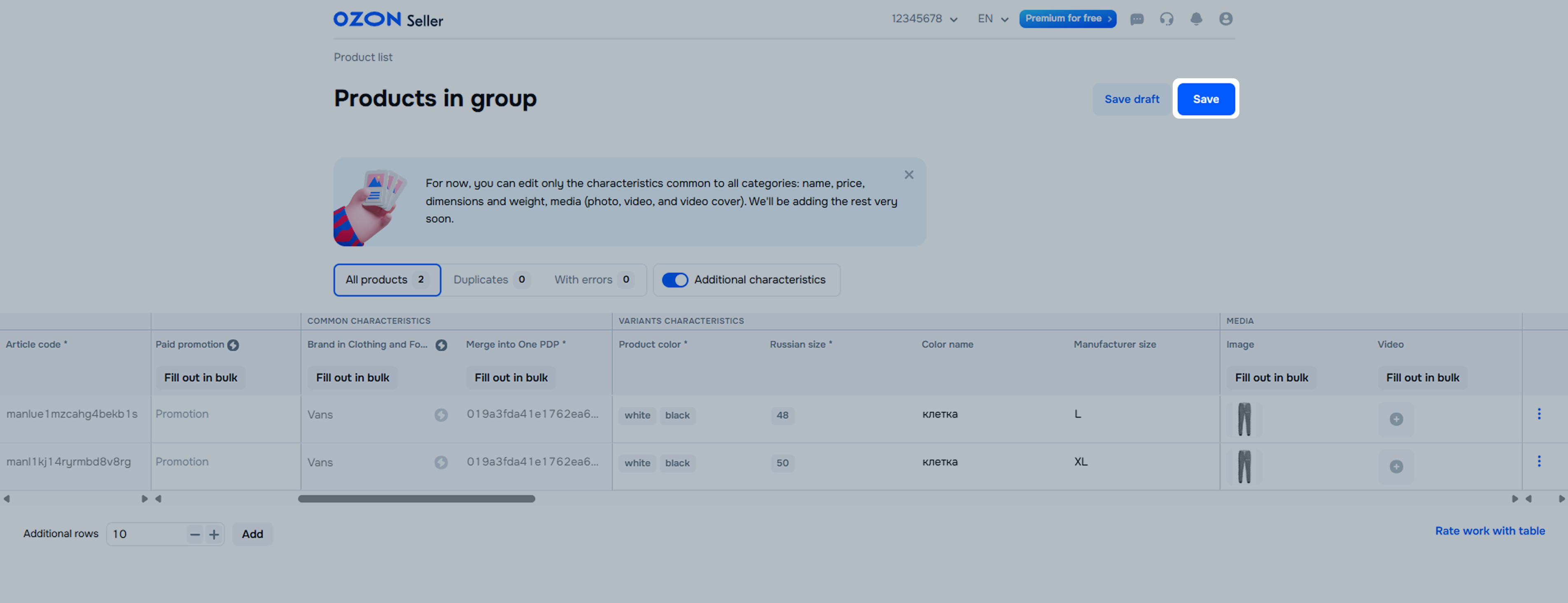Click Paid promotion info icon in header
Image resolution: width=1568 pixels, height=603 pixels.
233,345
